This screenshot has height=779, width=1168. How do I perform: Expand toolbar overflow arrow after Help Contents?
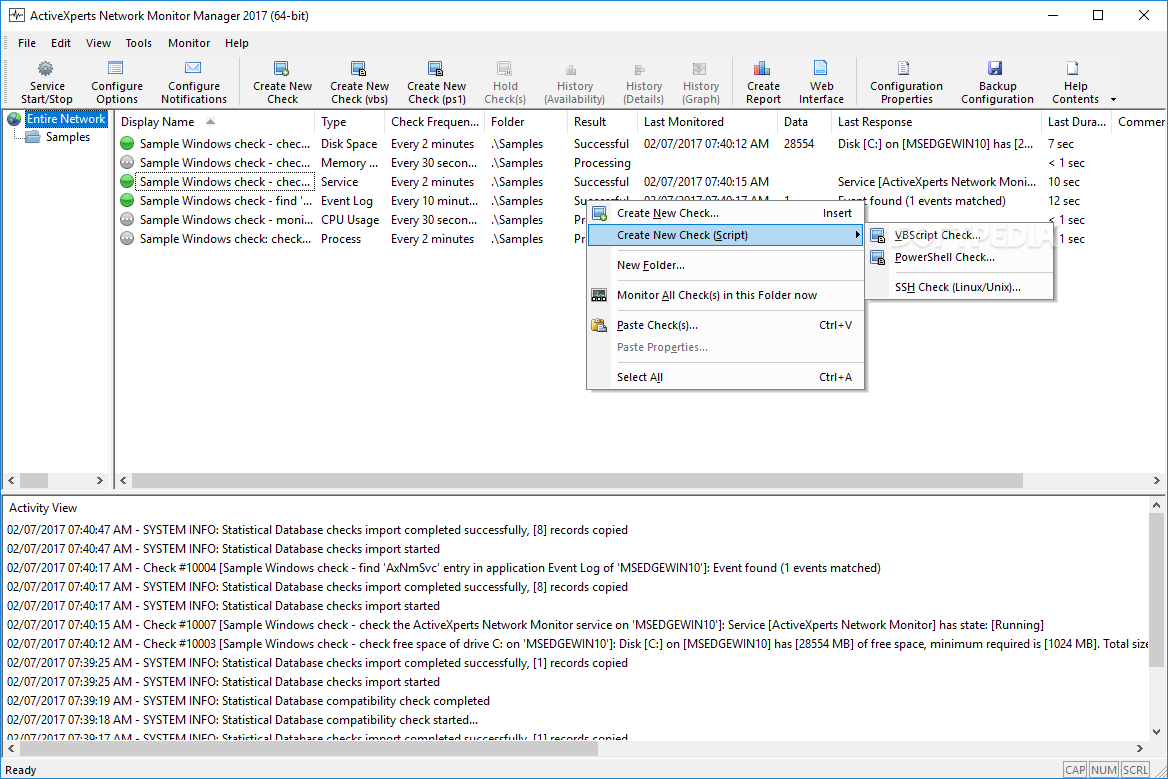click(x=1114, y=99)
